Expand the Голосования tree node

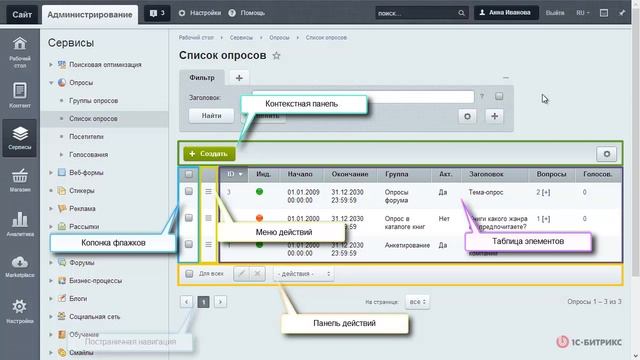point(61,155)
